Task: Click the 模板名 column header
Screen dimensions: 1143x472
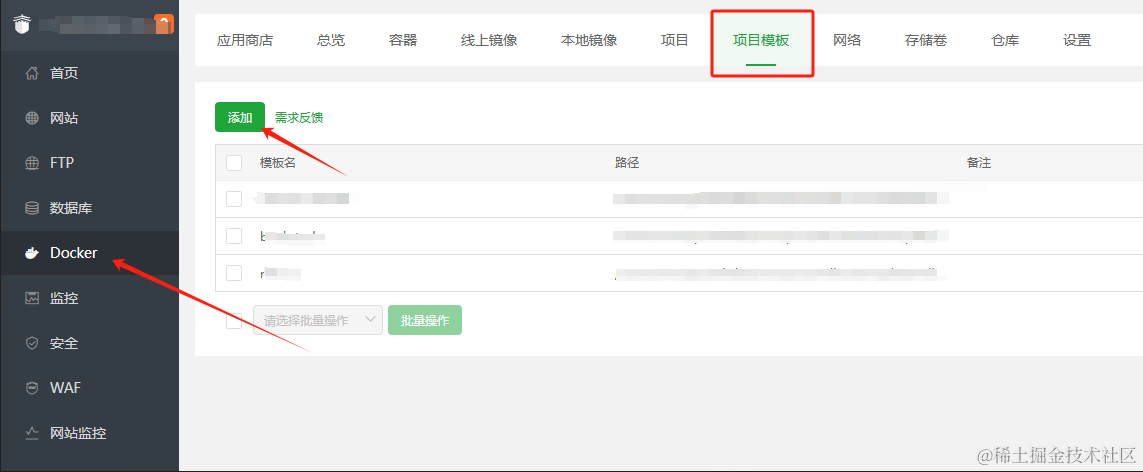Action: [278, 163]
